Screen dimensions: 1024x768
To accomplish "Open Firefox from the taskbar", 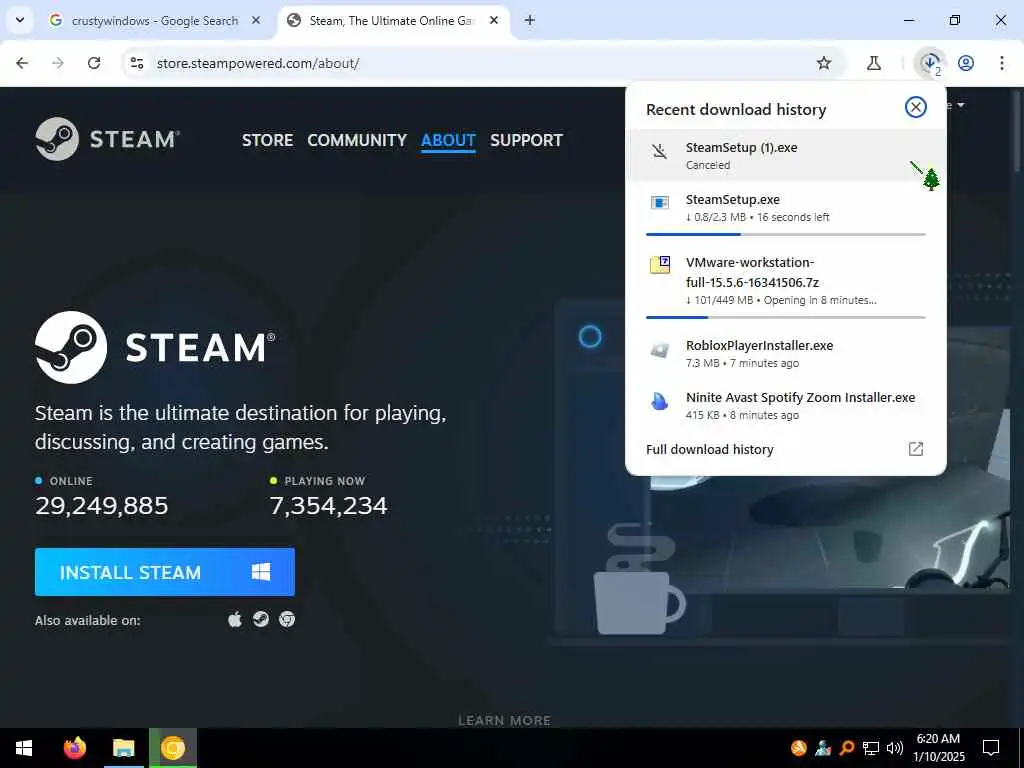I will pyautogui.click(x=75, y=748).
